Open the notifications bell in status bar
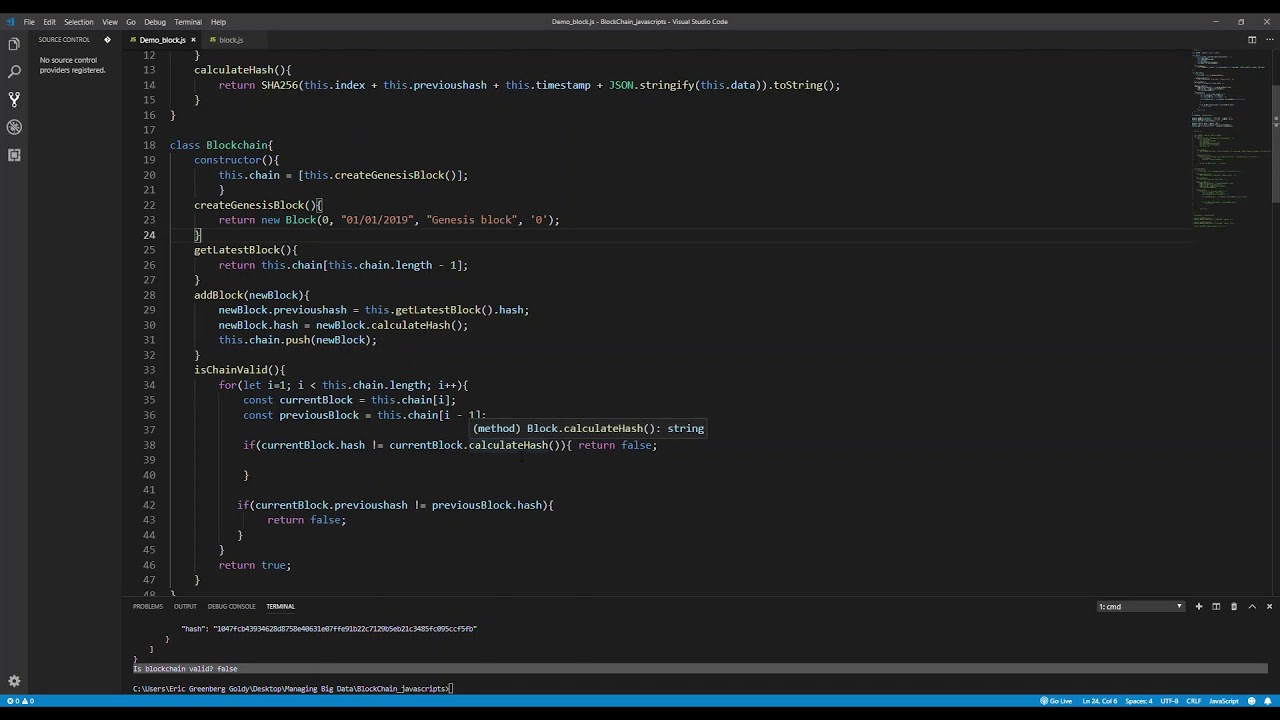 click(1267, 701)
